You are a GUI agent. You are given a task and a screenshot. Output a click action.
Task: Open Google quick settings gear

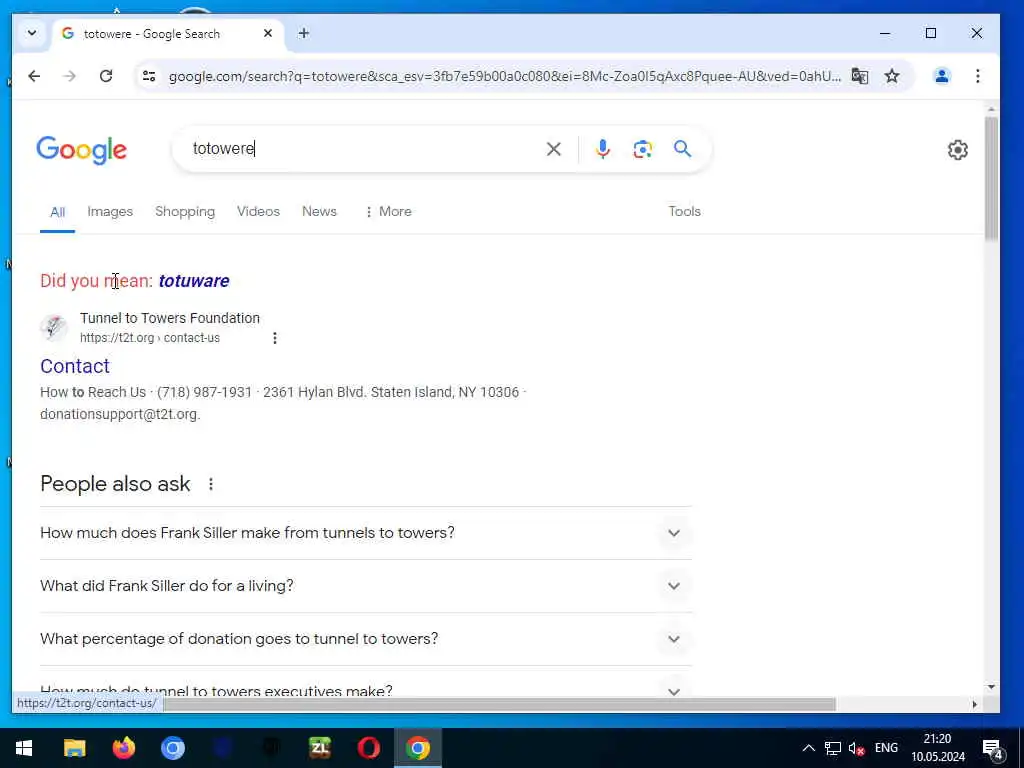click(957, 150)
